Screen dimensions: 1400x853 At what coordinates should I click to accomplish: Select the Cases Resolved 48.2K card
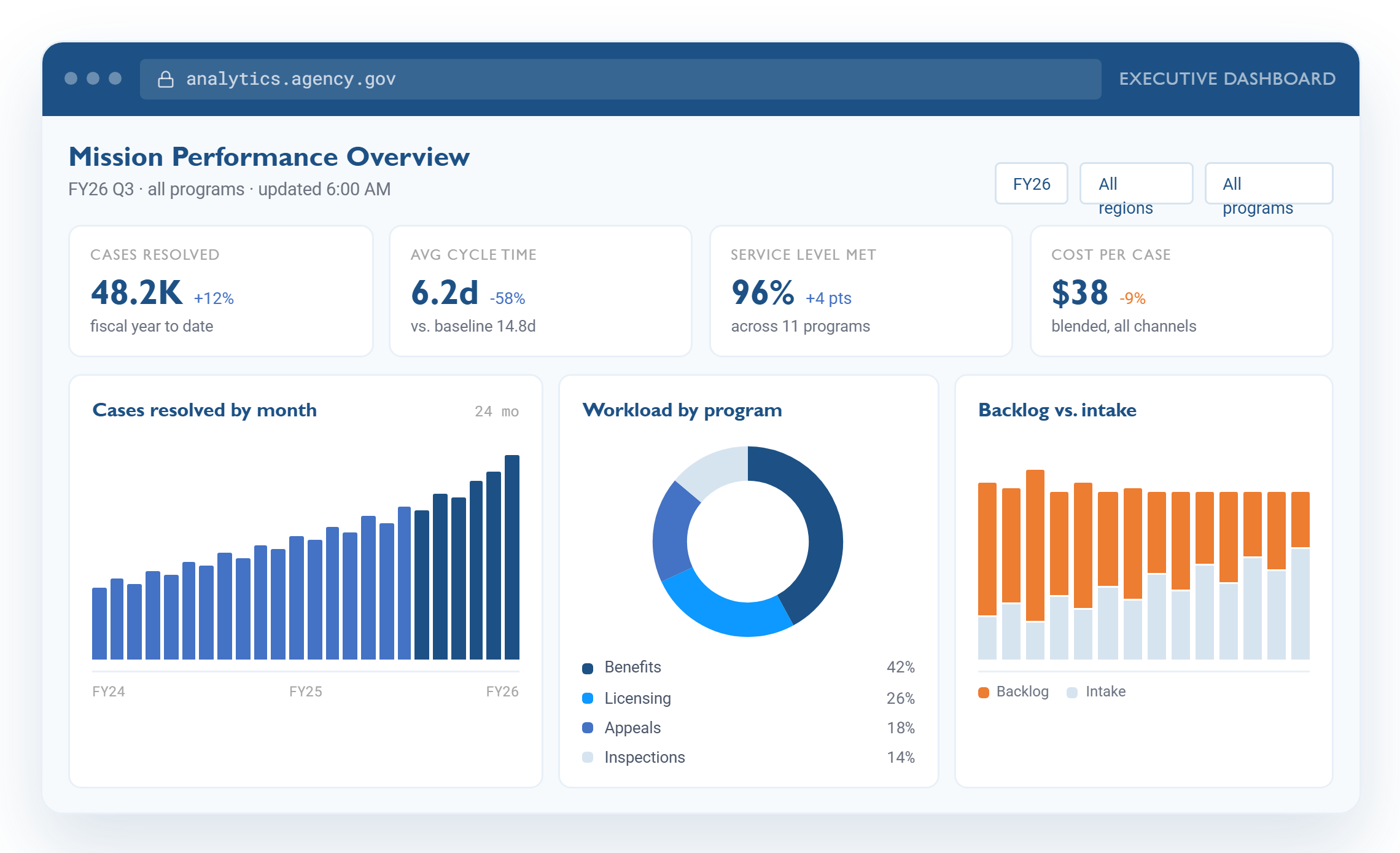(221, 291)
